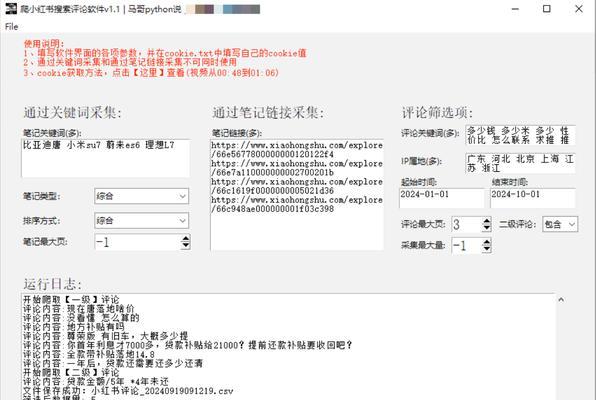Open the 二级评论 dropdown showing 包含

(x=560, y=224)
